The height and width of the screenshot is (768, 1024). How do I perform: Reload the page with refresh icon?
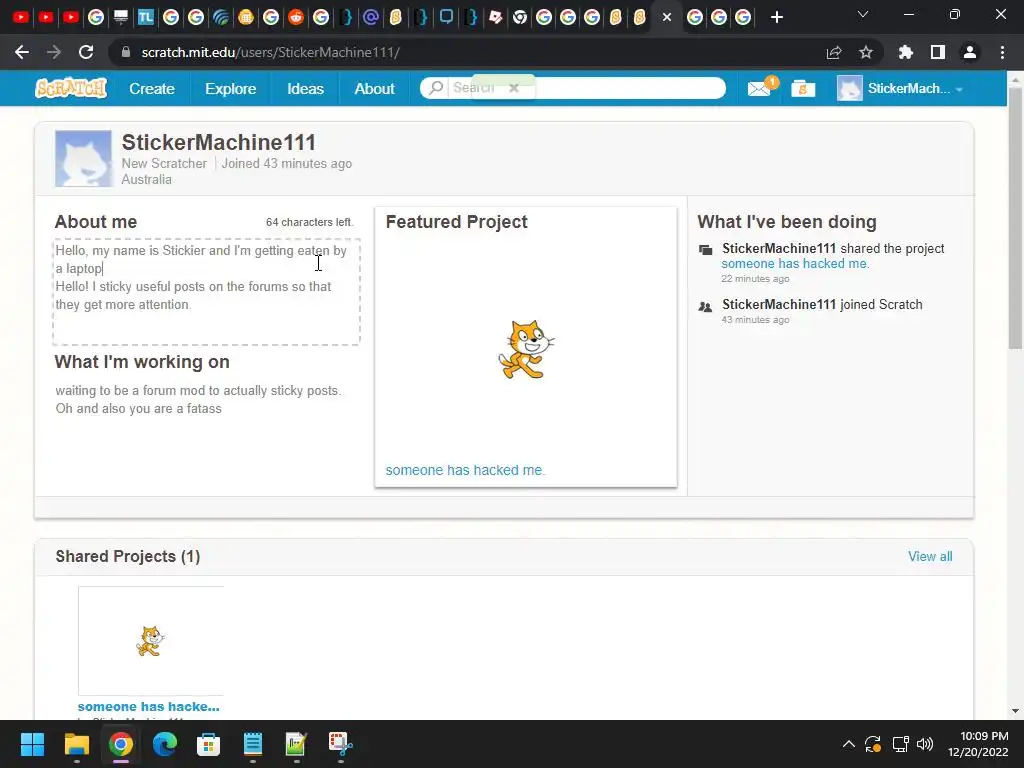(86, 52)
